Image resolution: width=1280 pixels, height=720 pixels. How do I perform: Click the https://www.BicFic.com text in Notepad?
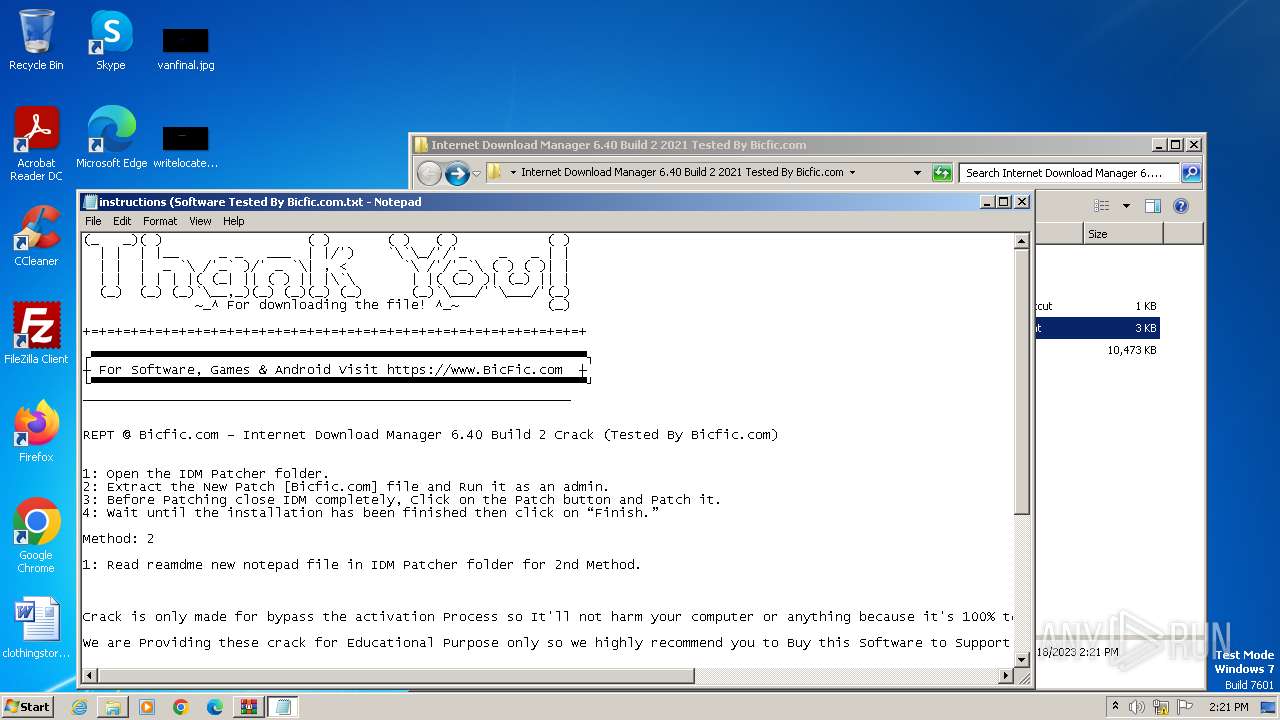[x=475, y=369]
